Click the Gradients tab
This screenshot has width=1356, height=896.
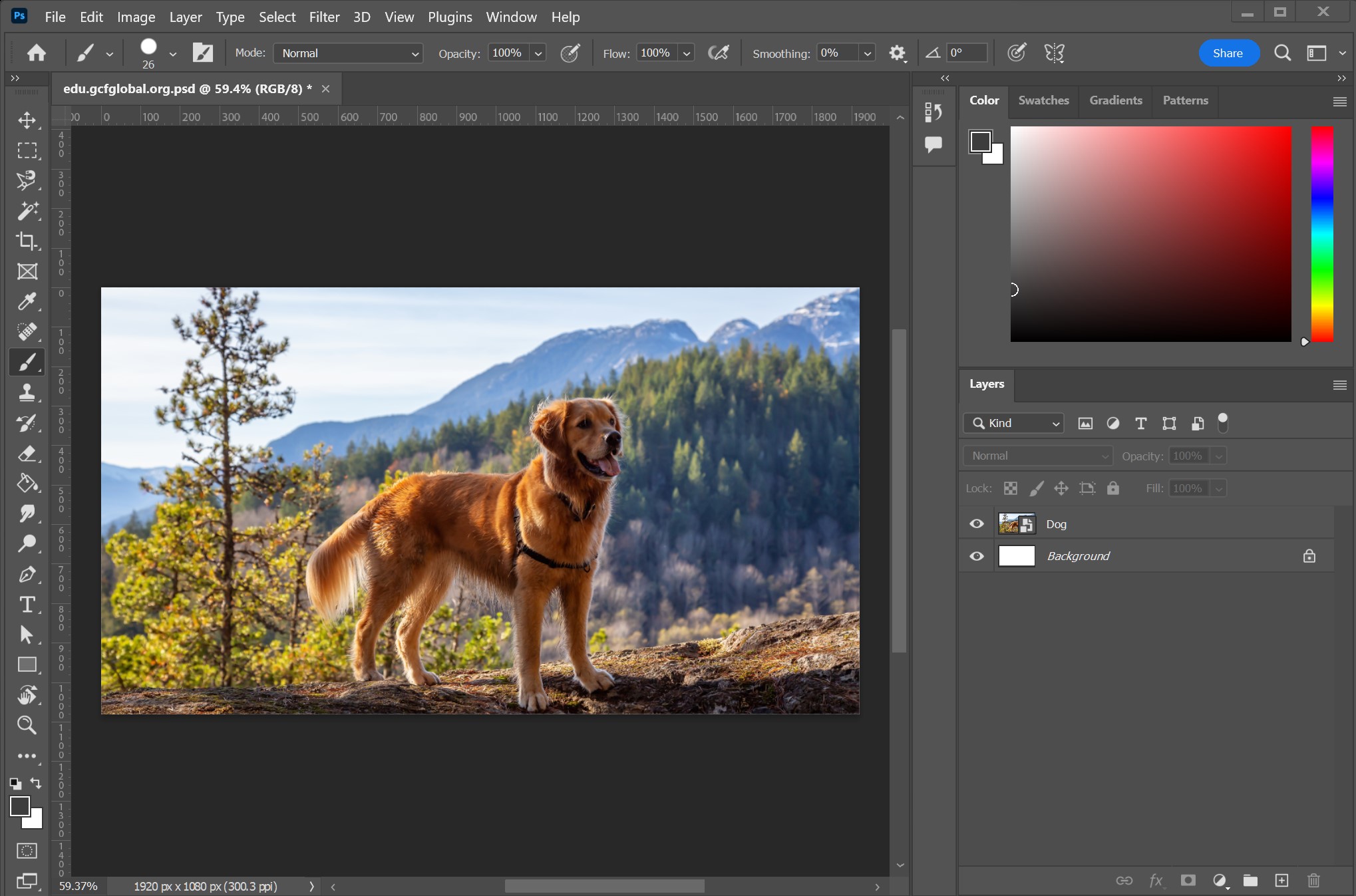1116,99
